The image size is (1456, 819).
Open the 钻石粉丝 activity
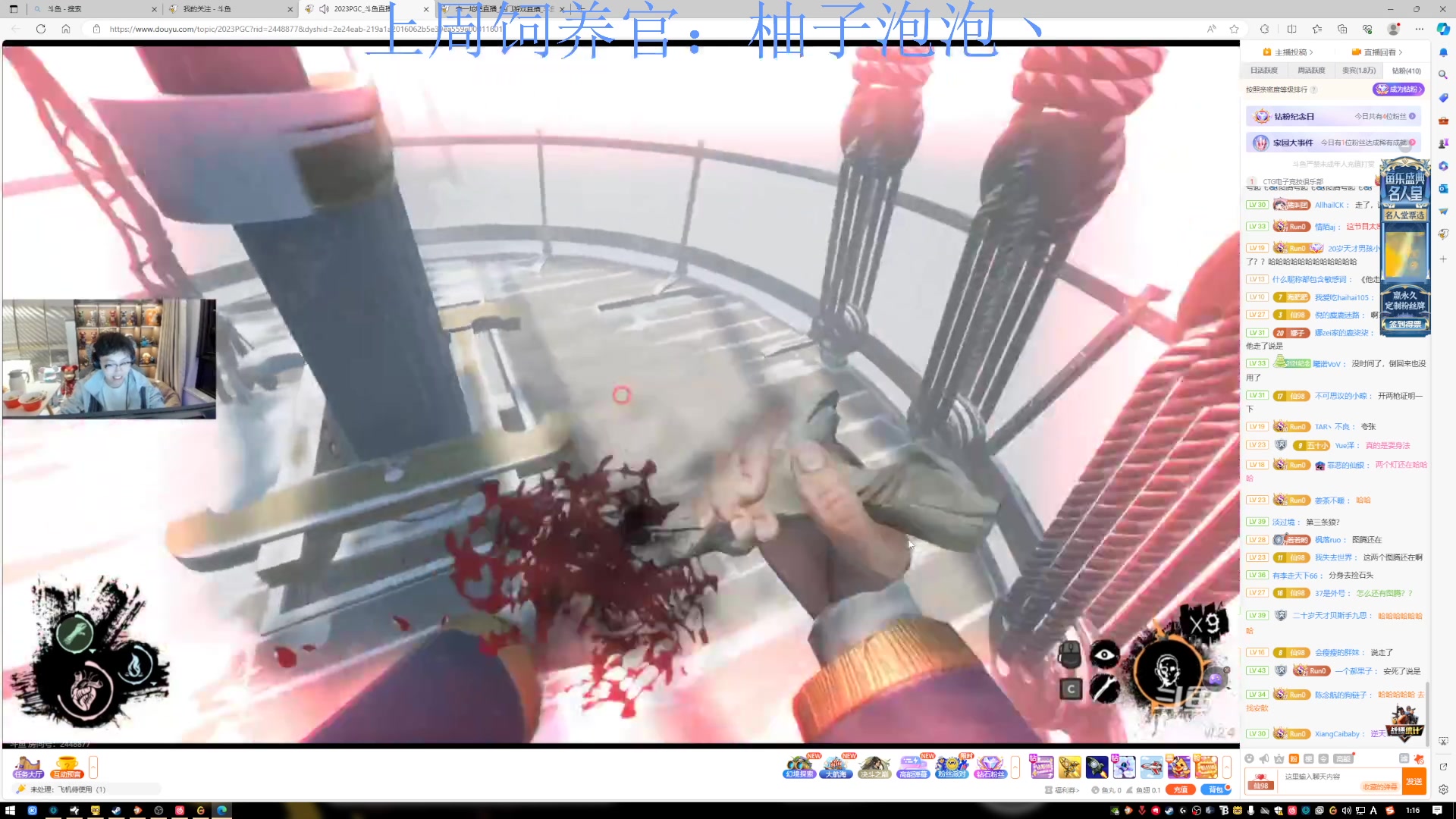[990, 767]
